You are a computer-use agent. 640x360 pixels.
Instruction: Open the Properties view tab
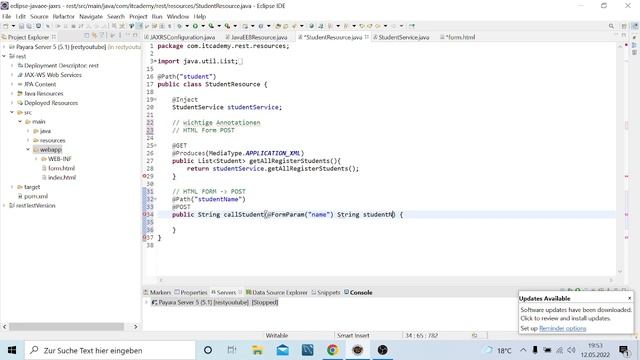[191, 292]
